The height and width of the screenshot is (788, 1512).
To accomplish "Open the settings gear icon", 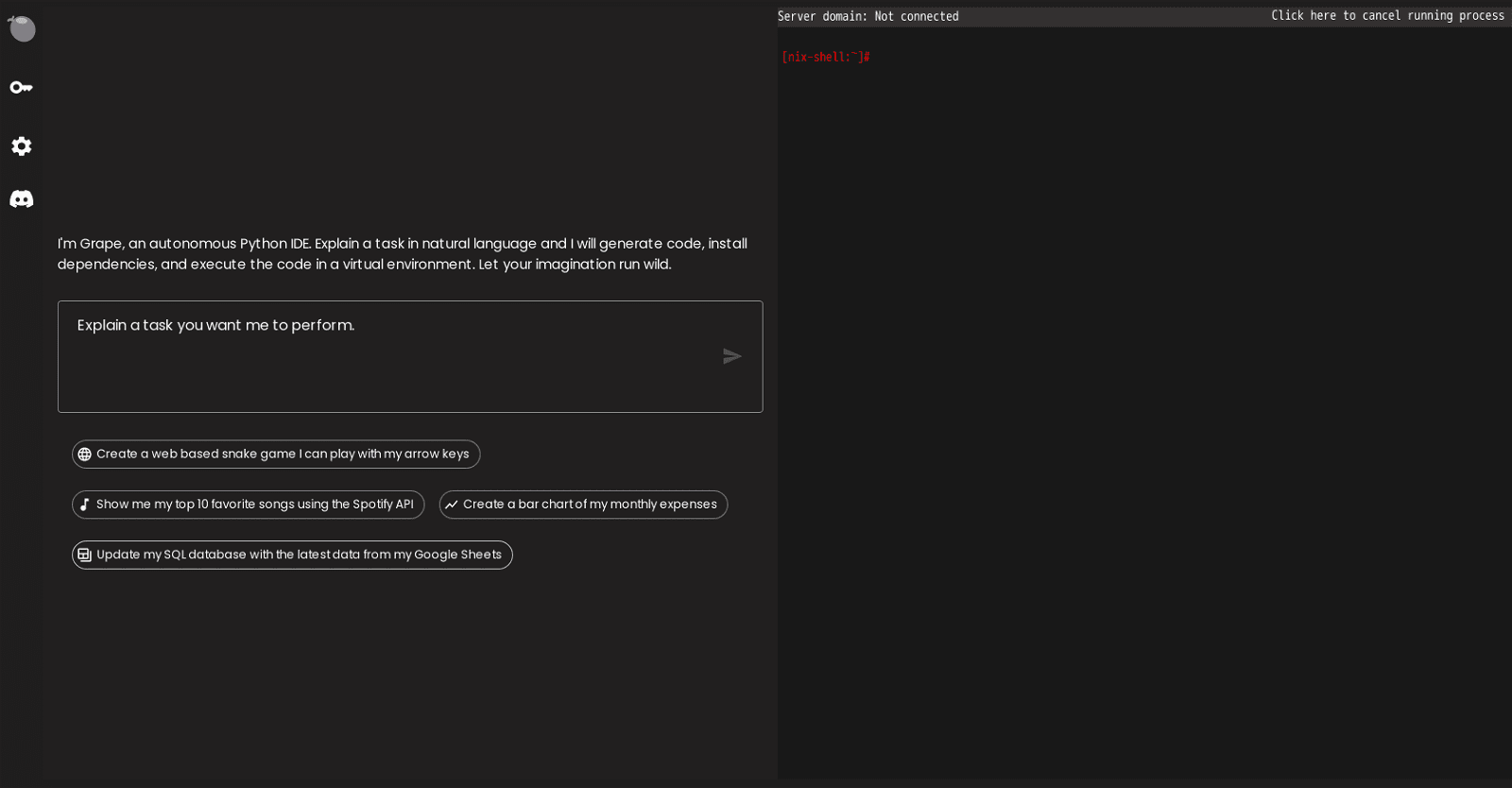I will (x=22, y=146).
